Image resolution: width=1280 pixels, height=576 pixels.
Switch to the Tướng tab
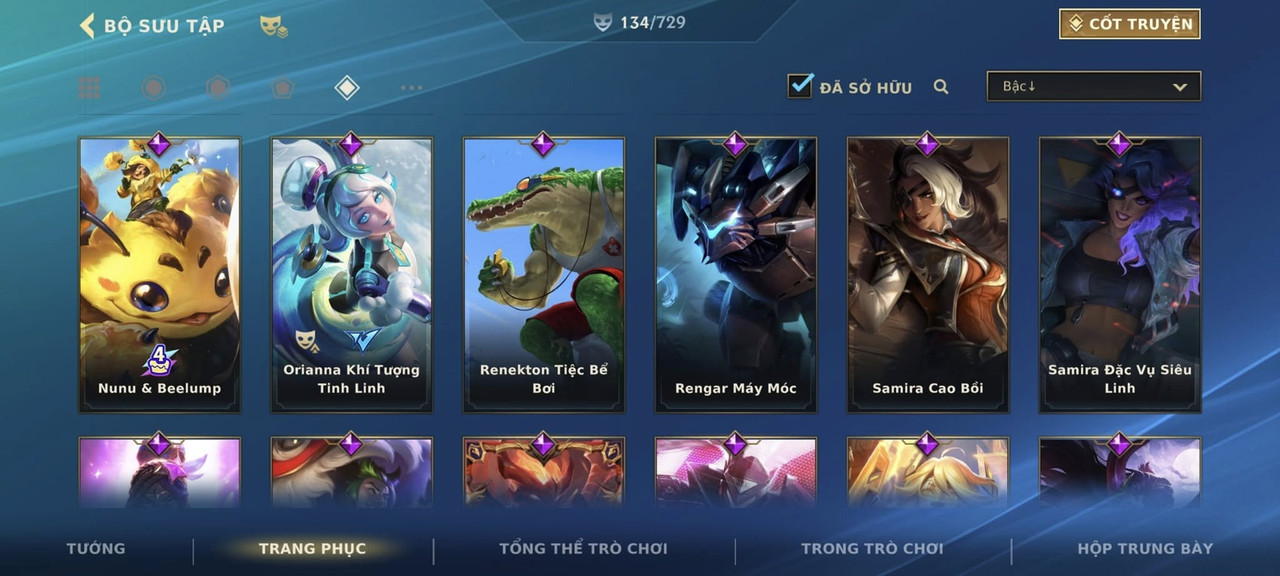click(x=96, y=548)
